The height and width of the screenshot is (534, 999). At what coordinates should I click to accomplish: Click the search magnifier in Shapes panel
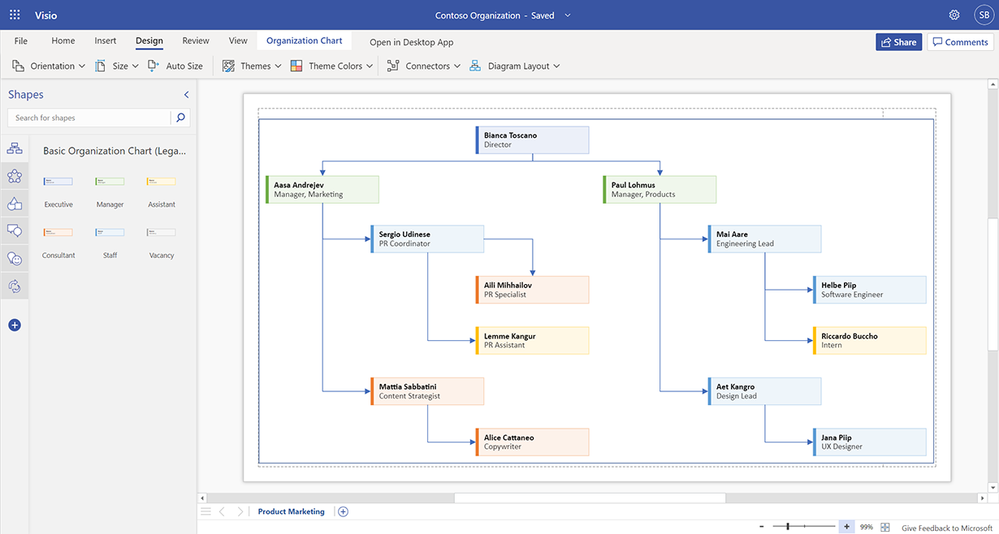pos(180,117)
